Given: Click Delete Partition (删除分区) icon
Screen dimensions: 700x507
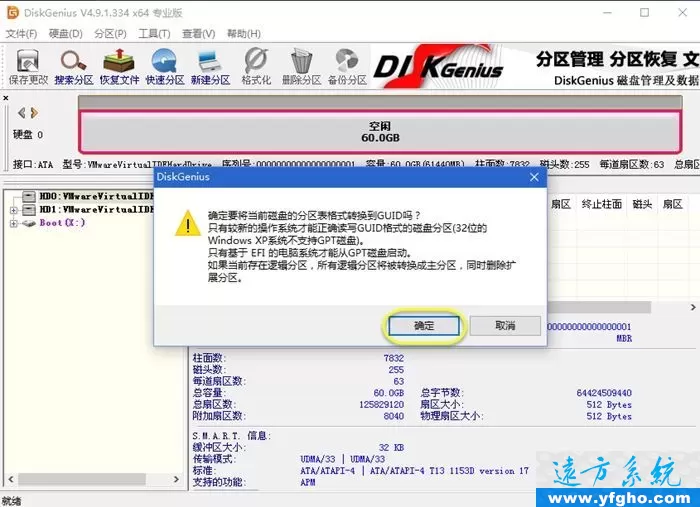Looking at the screenshot, I should click(301, 66).
